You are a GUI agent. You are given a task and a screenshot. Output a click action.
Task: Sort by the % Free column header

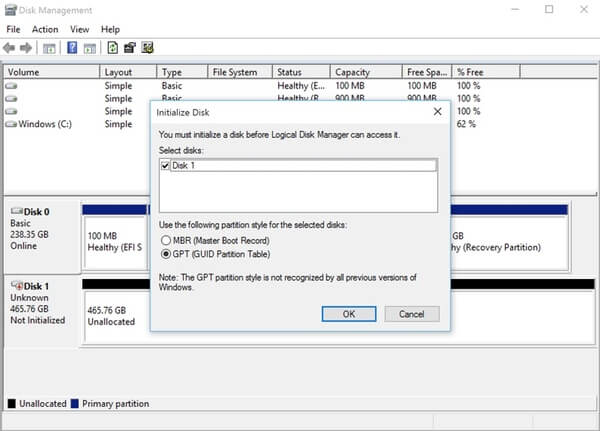(486, 72)
